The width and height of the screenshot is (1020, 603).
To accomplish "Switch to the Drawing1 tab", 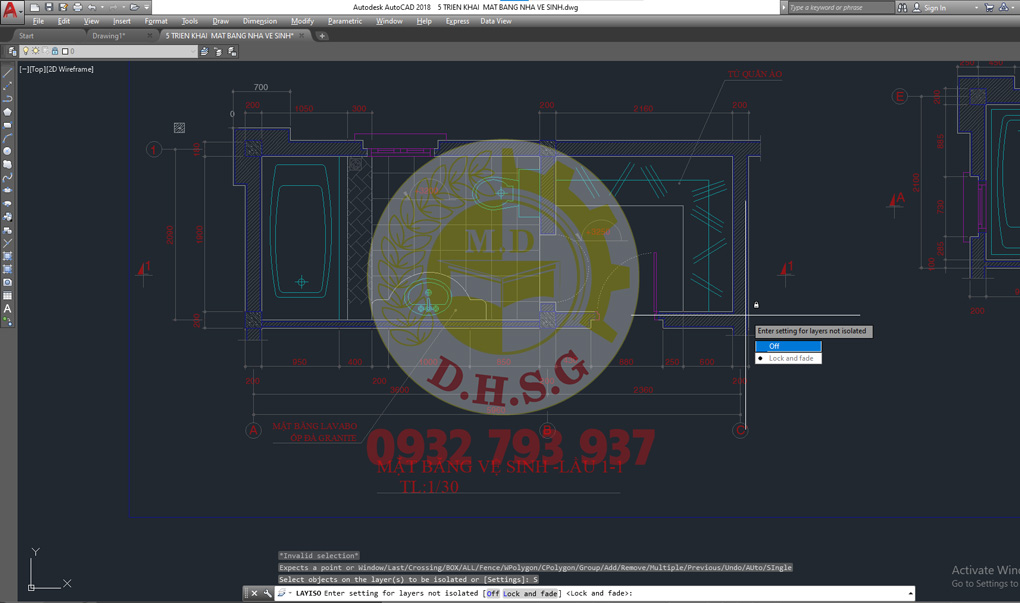I will click(109, 36).
